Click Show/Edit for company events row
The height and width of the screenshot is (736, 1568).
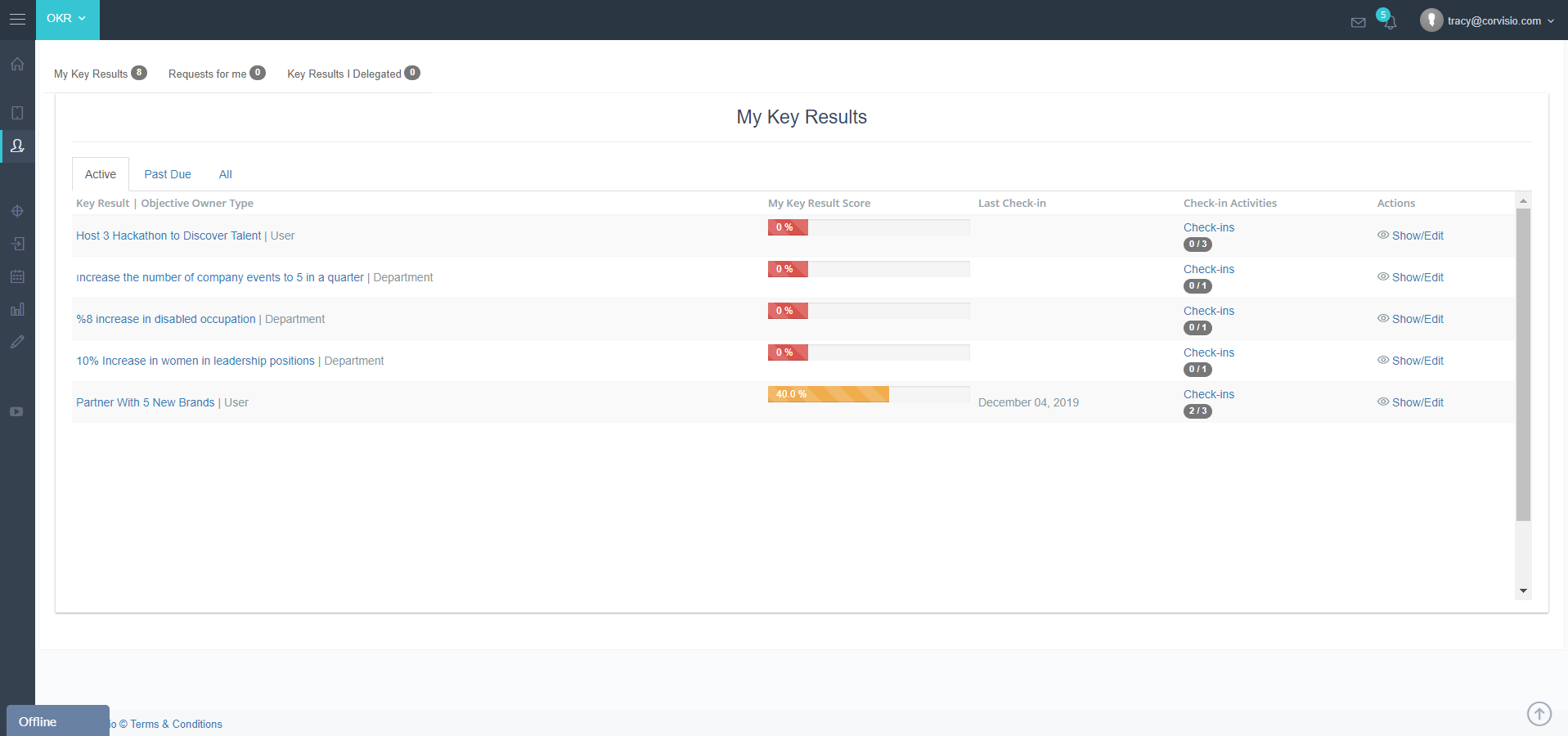tap(1411, 277)
